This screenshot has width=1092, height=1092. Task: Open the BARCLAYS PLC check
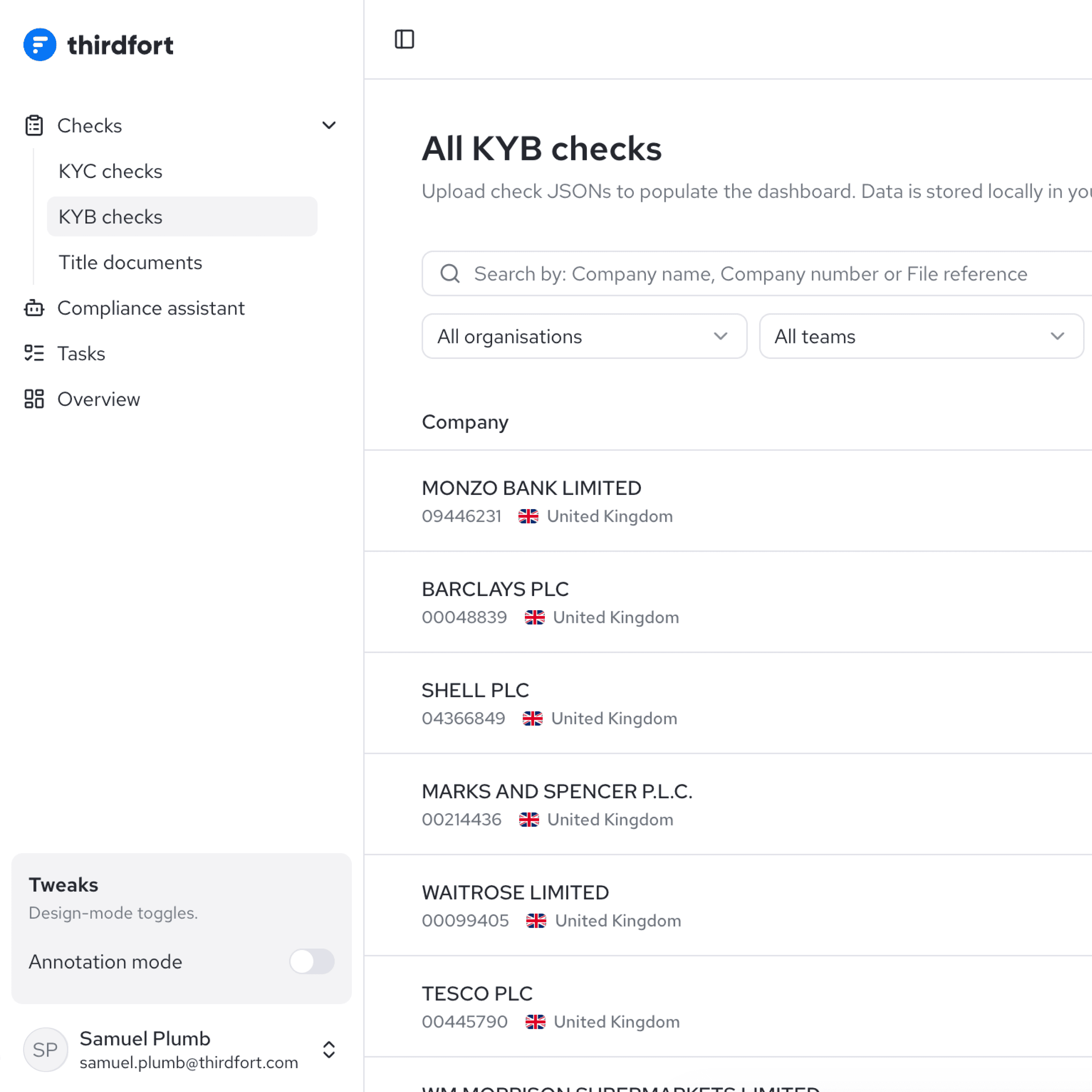pyautogui.click(x=496, y=589)
